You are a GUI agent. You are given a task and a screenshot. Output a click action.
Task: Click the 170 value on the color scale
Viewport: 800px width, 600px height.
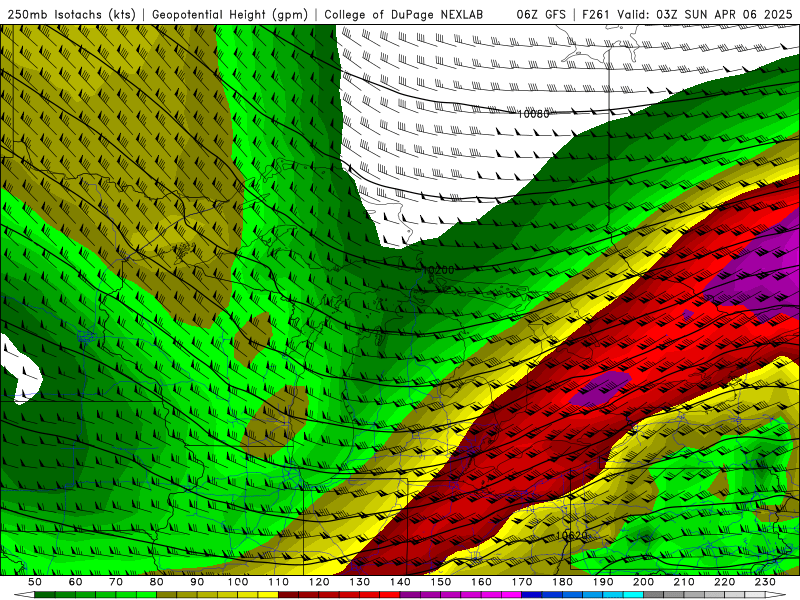[522, 582]
